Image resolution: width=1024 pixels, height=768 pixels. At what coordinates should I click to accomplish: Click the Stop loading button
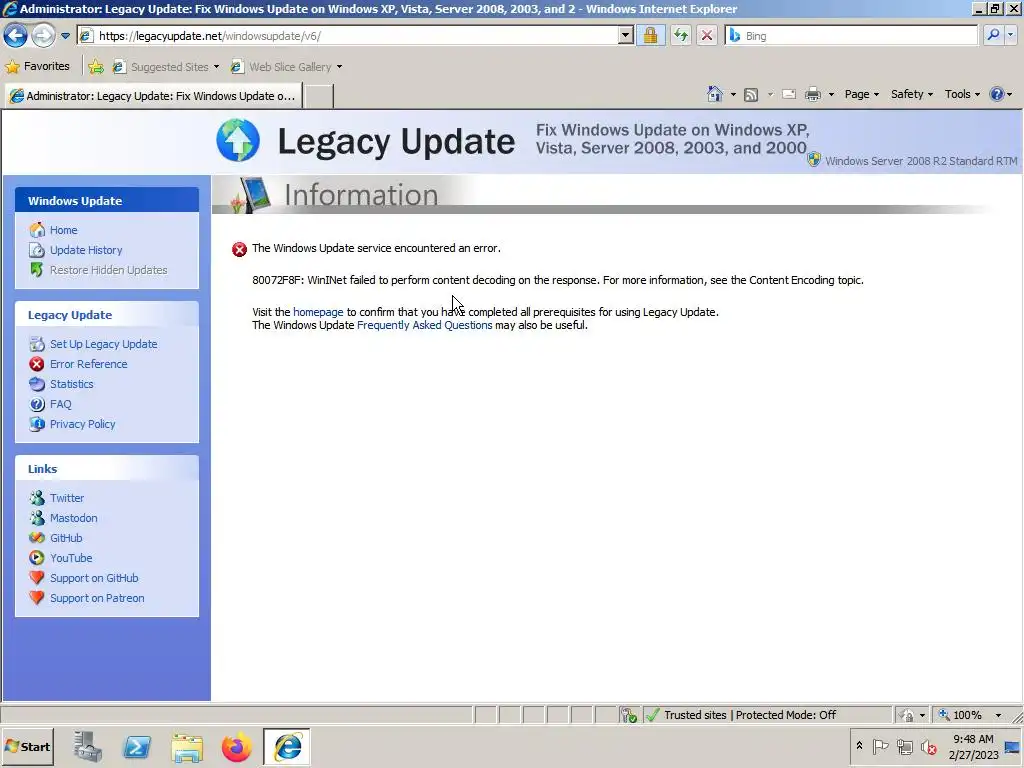click(707, 36)
